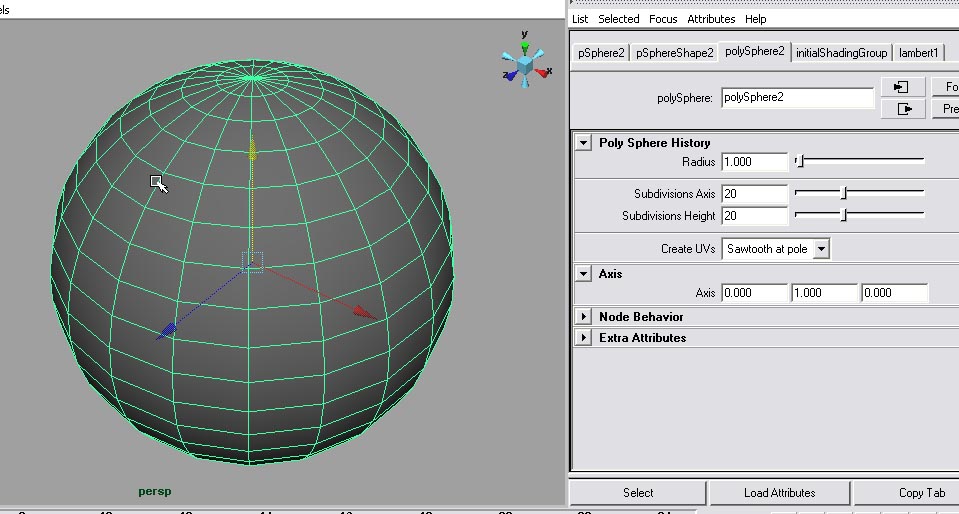959x514 pixels.
Task: Click the Radius value field
Action: point(755,162)
